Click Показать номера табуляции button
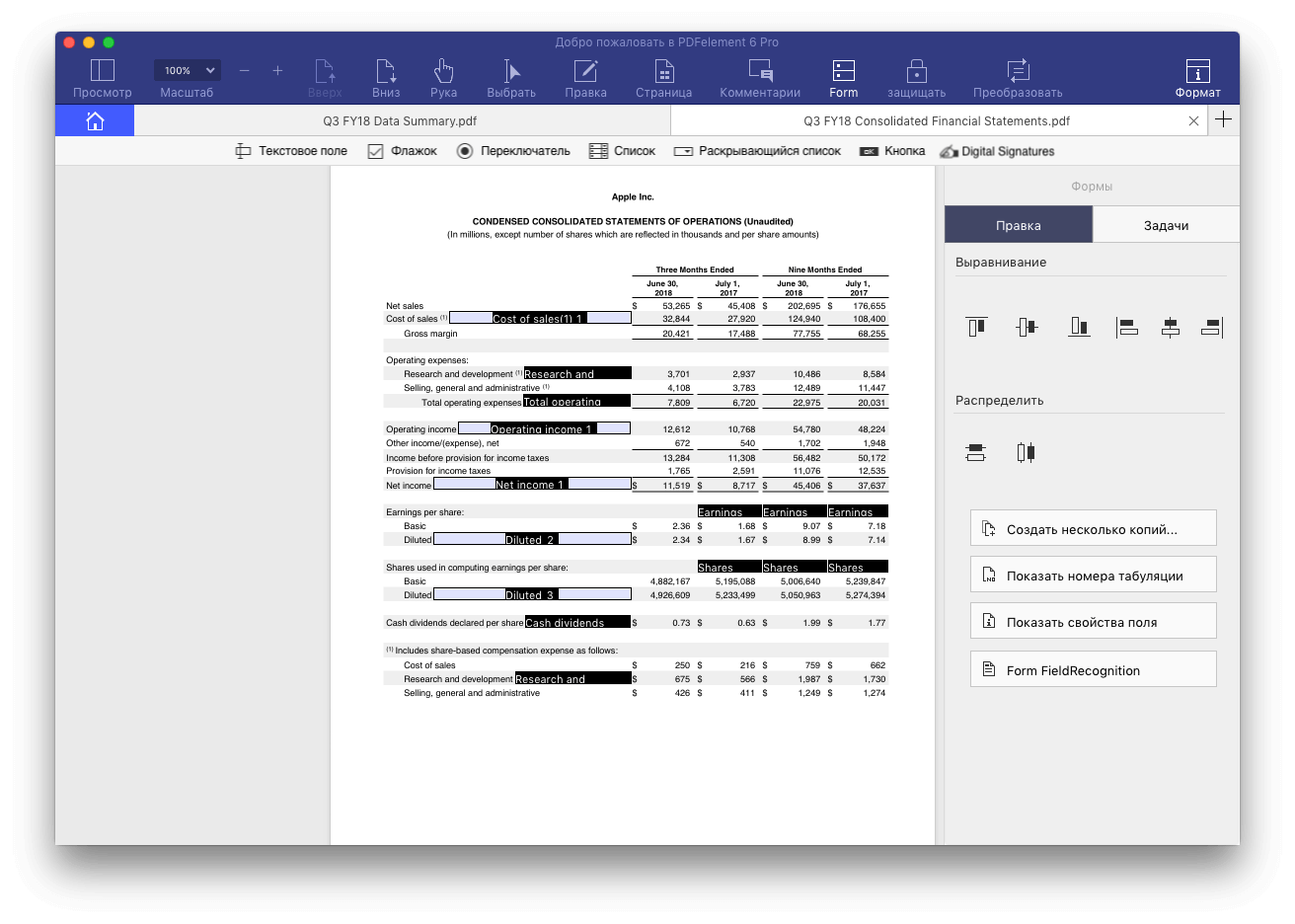This screenshot has height=924, width=1295. (1094, 575)
